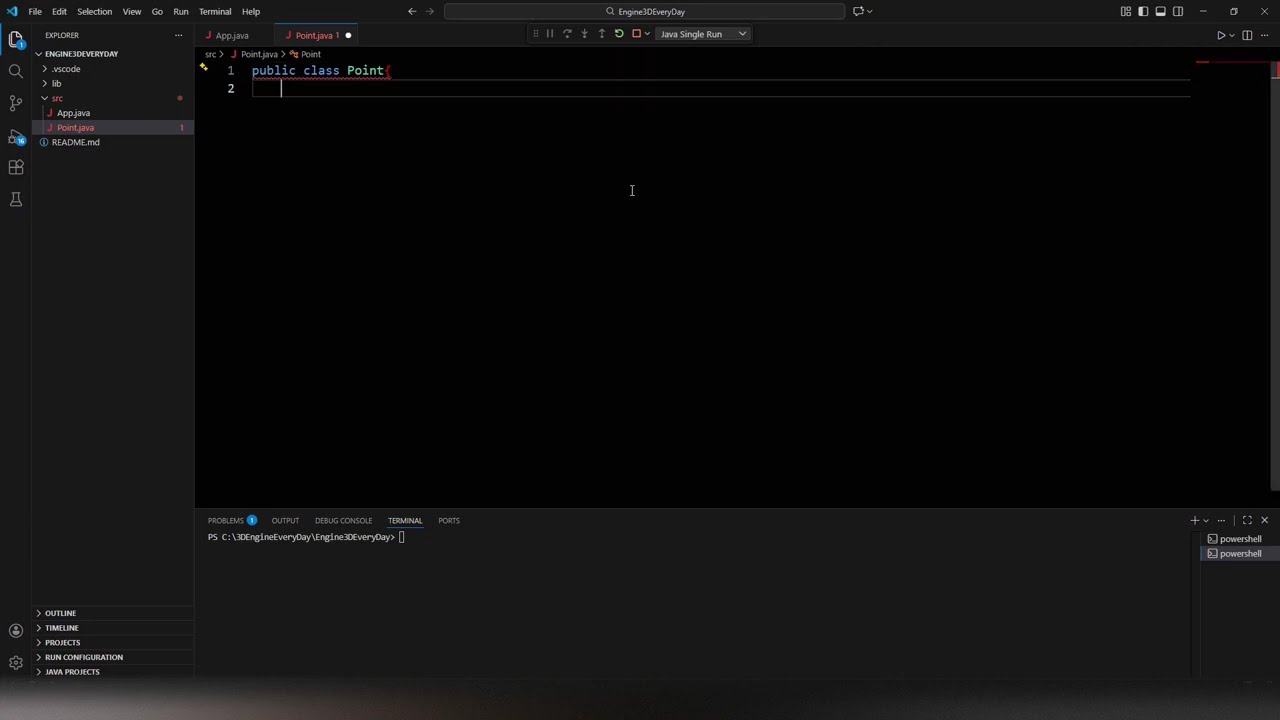Click the Customize Layout icon
The image size is (1280, 720).
pos(1126,11)
